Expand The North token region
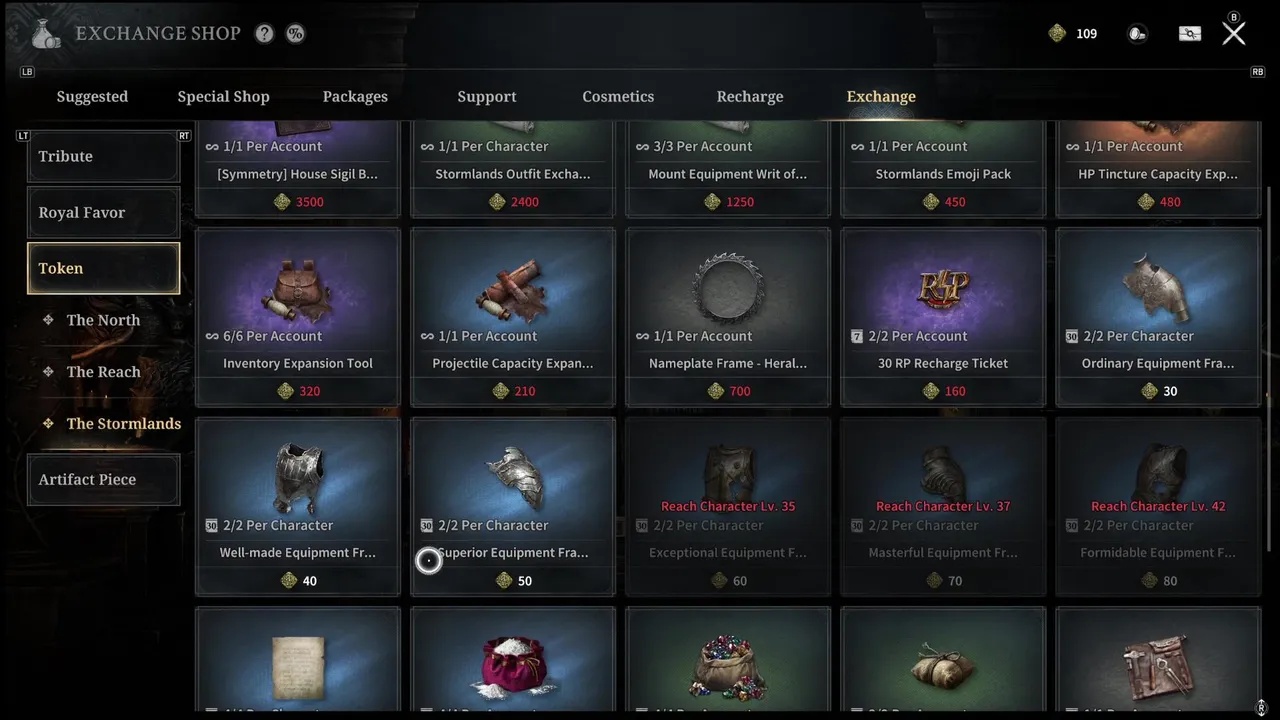The image size is (1280, 720). pyautogui.click(x=103, y=320)
